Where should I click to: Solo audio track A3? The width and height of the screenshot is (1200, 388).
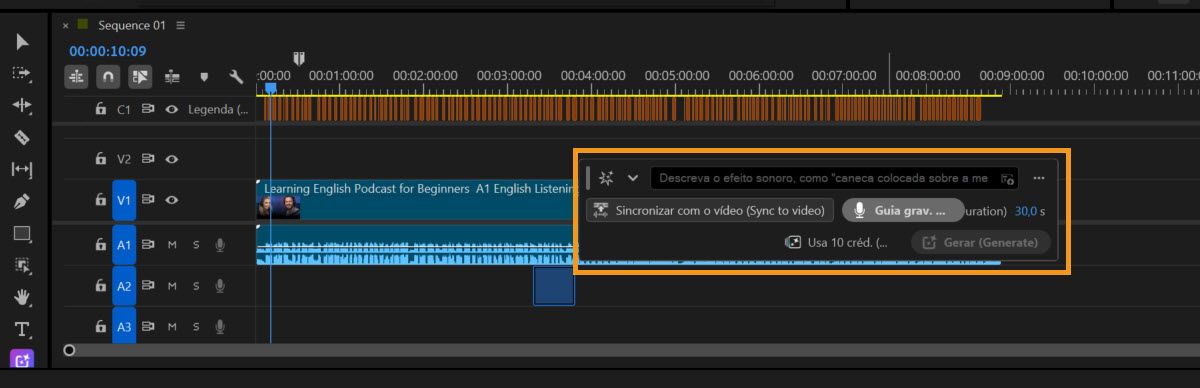click(x=196, y=326)
